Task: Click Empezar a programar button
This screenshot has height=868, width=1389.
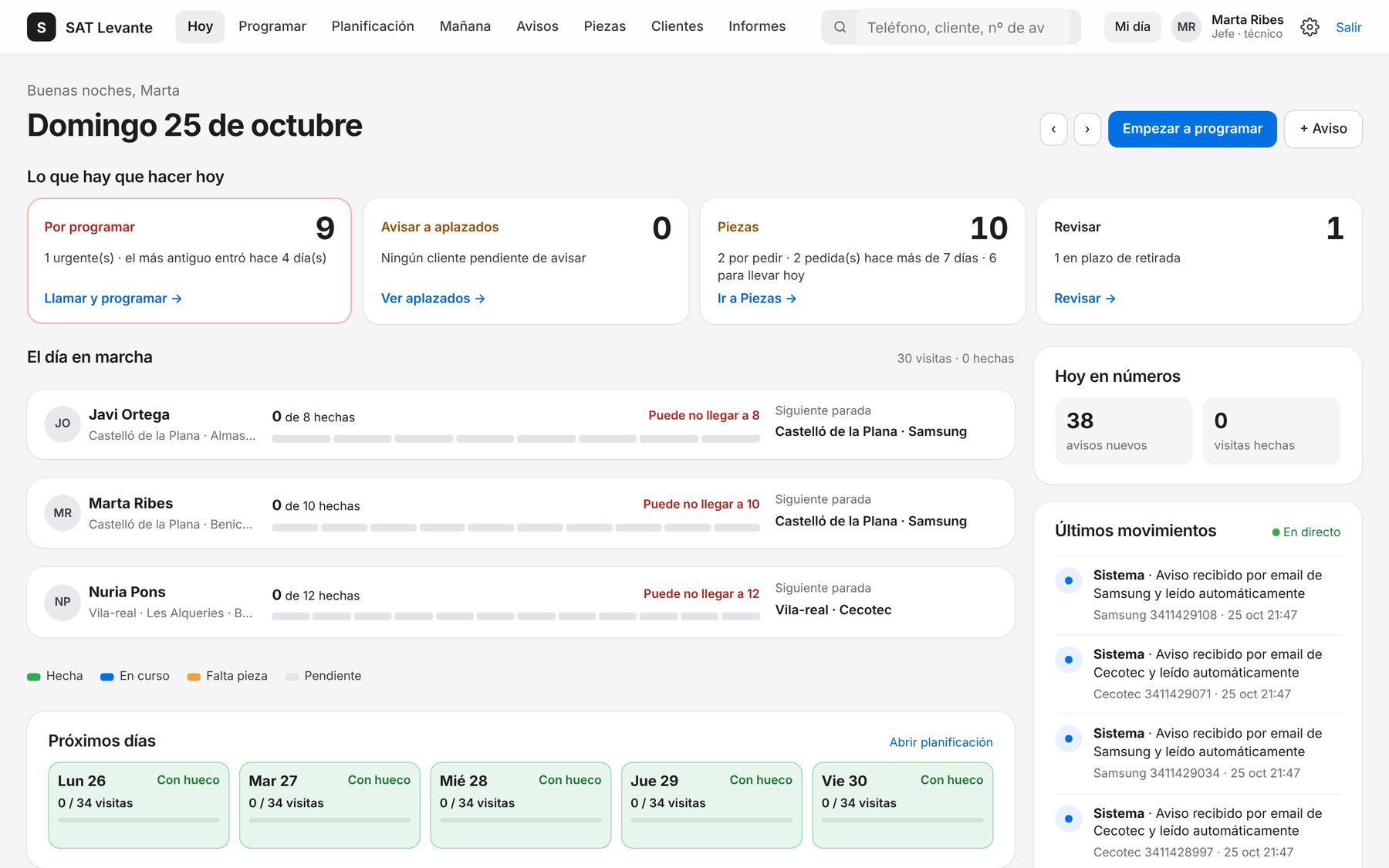Action: point(1192,129)
